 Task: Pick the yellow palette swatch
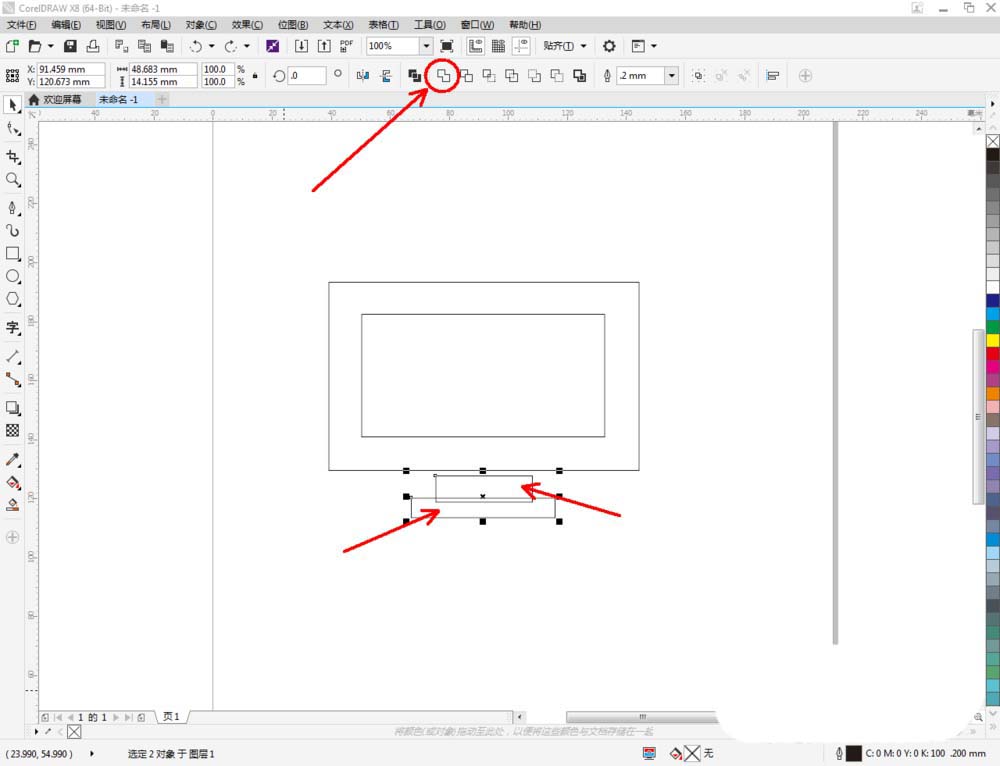pyautogui.click(x=992, y=341)
